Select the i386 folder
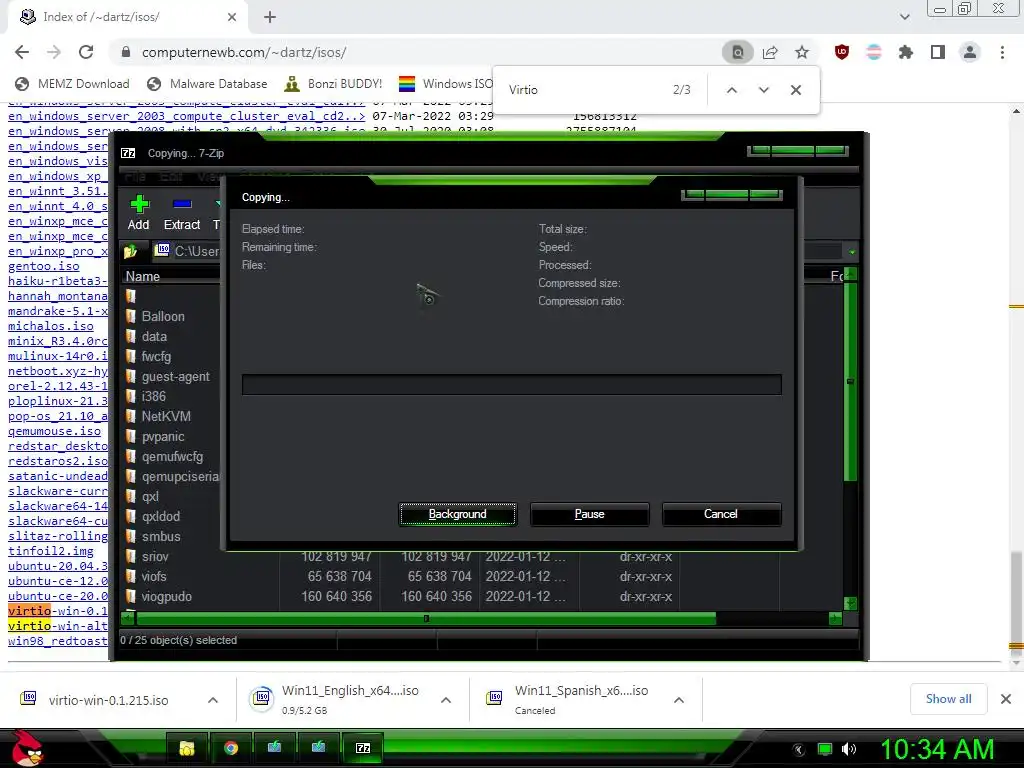Image resolution: width=1024 pixels, height=768 pixels. (153, 396)
